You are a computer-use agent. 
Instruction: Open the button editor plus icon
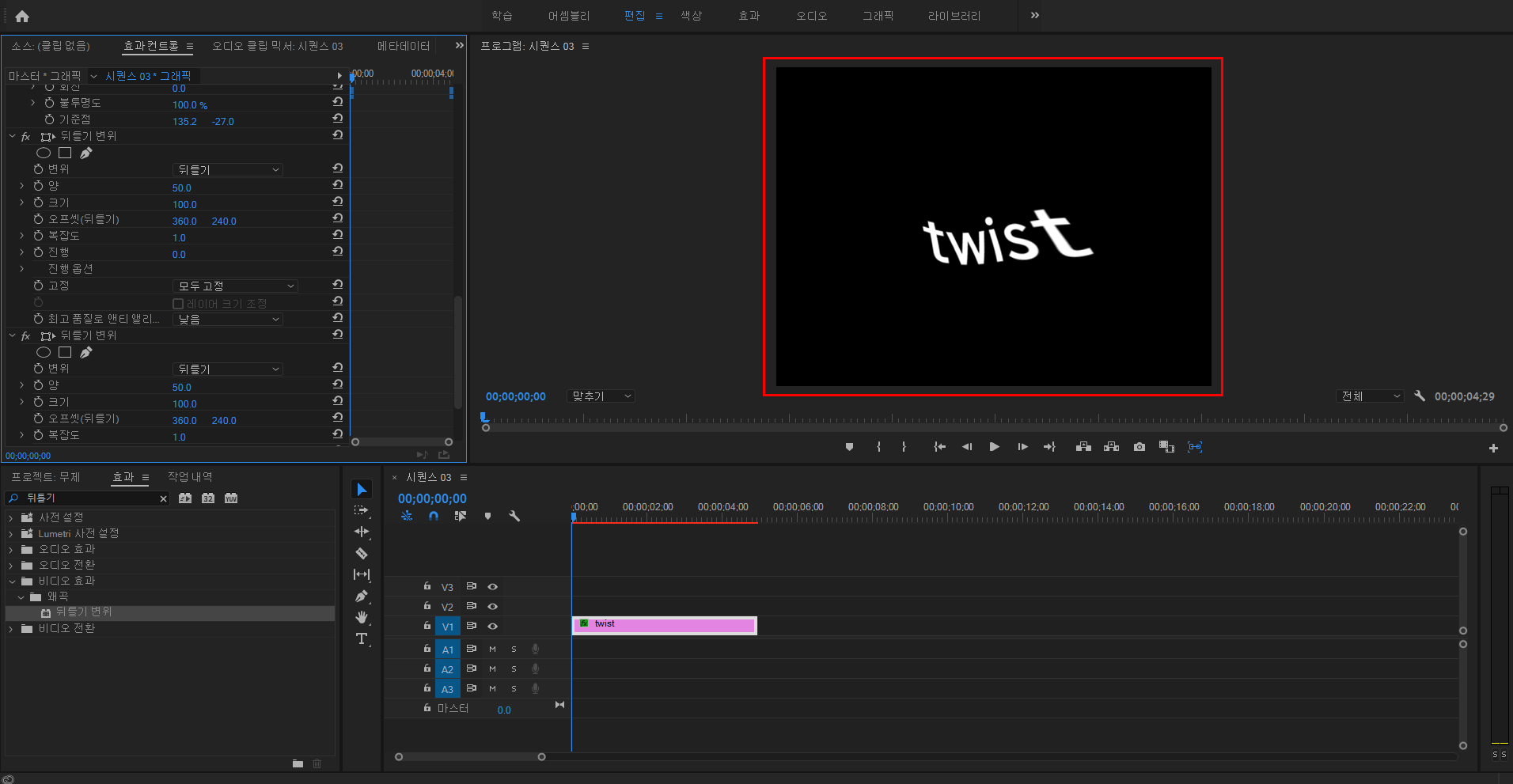pyautogui.click(x=1493, y=448)
